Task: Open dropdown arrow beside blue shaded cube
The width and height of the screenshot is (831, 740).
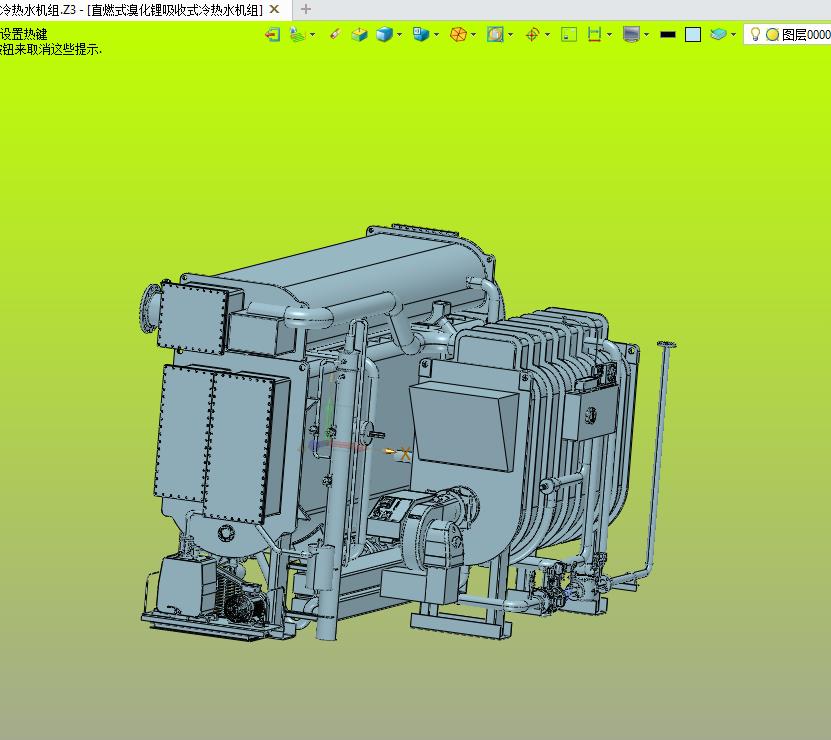Action: [x=400, y=34]
